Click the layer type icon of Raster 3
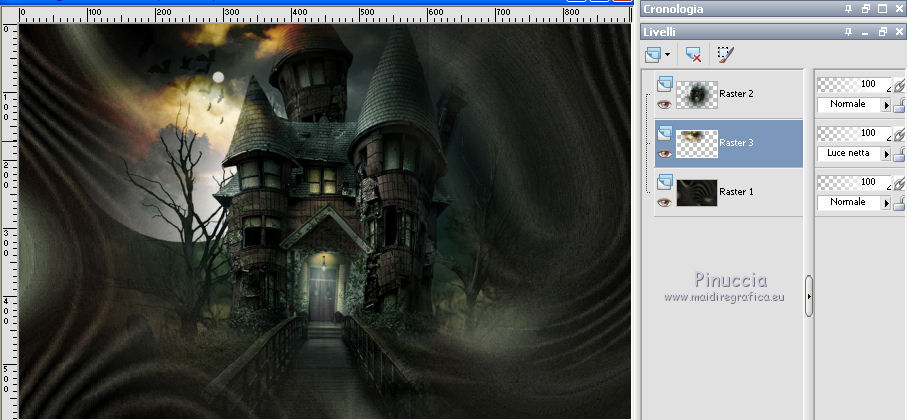 pos(664,133)
